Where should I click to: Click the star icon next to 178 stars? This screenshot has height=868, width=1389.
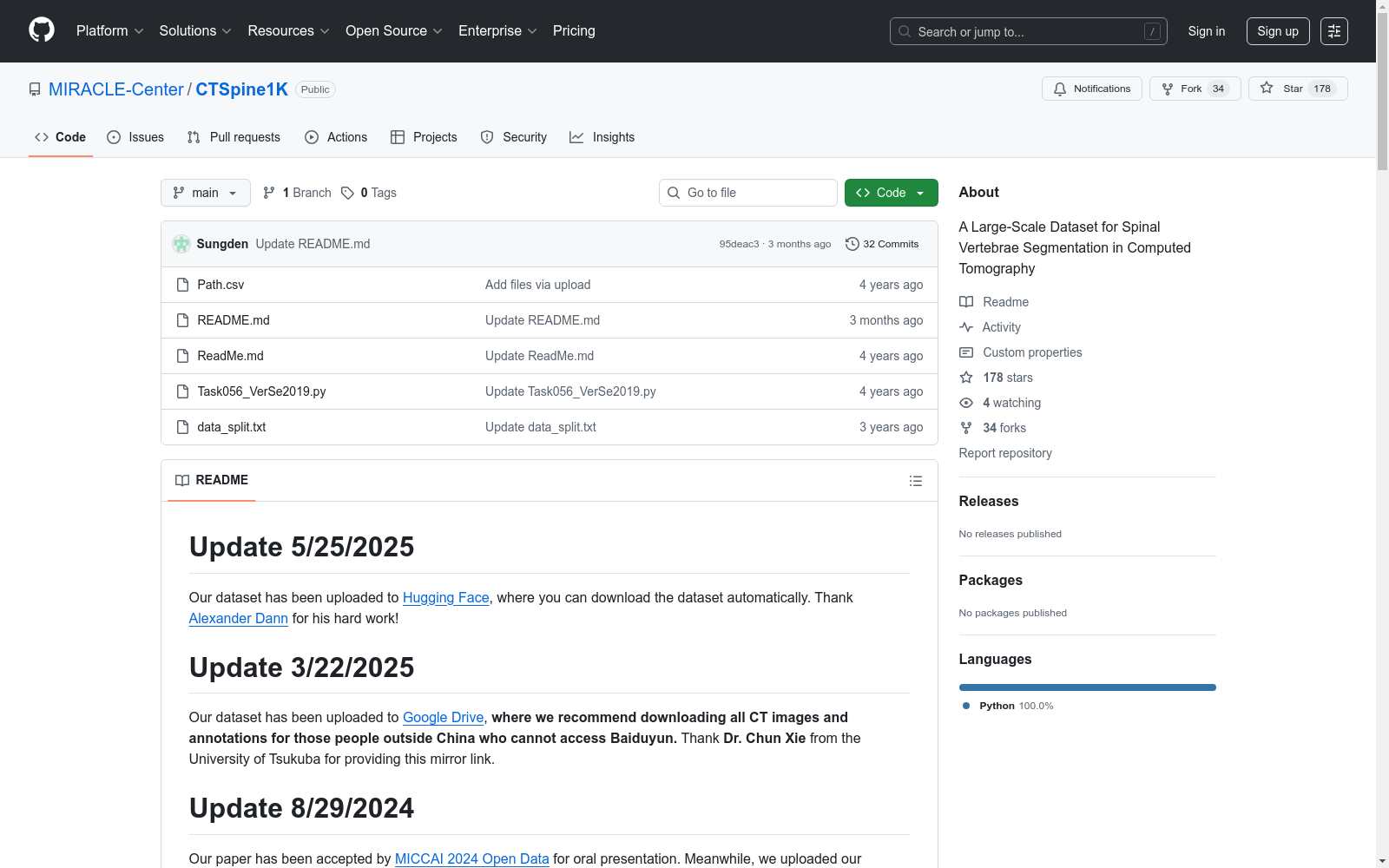pos(966,378)
